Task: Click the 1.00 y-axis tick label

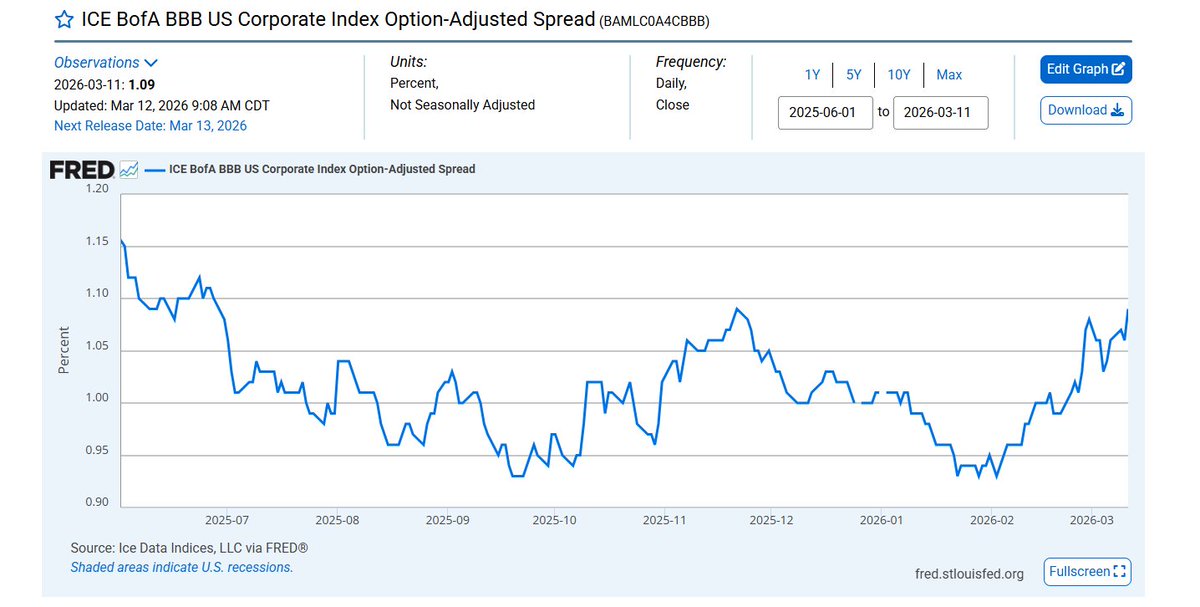Action: click(x=95, y=397)
